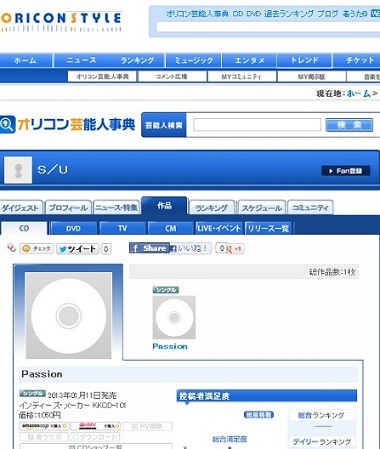The image size is (380, 449).
Task: Open the ミュージック navigation menu
Action: [194, 60]
